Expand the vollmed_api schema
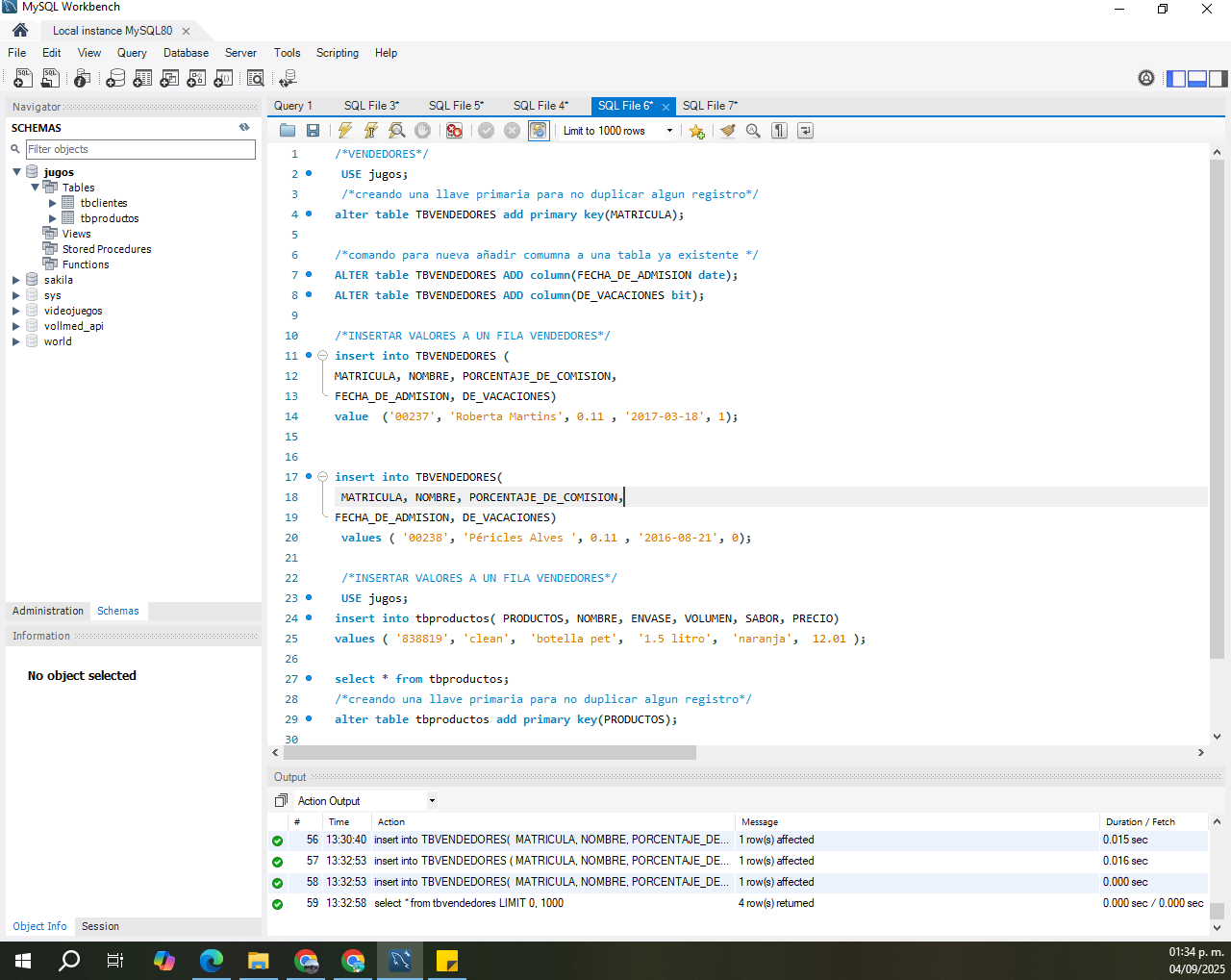The height and width of the screenshot is (980, 1231). tap(16, 326)
